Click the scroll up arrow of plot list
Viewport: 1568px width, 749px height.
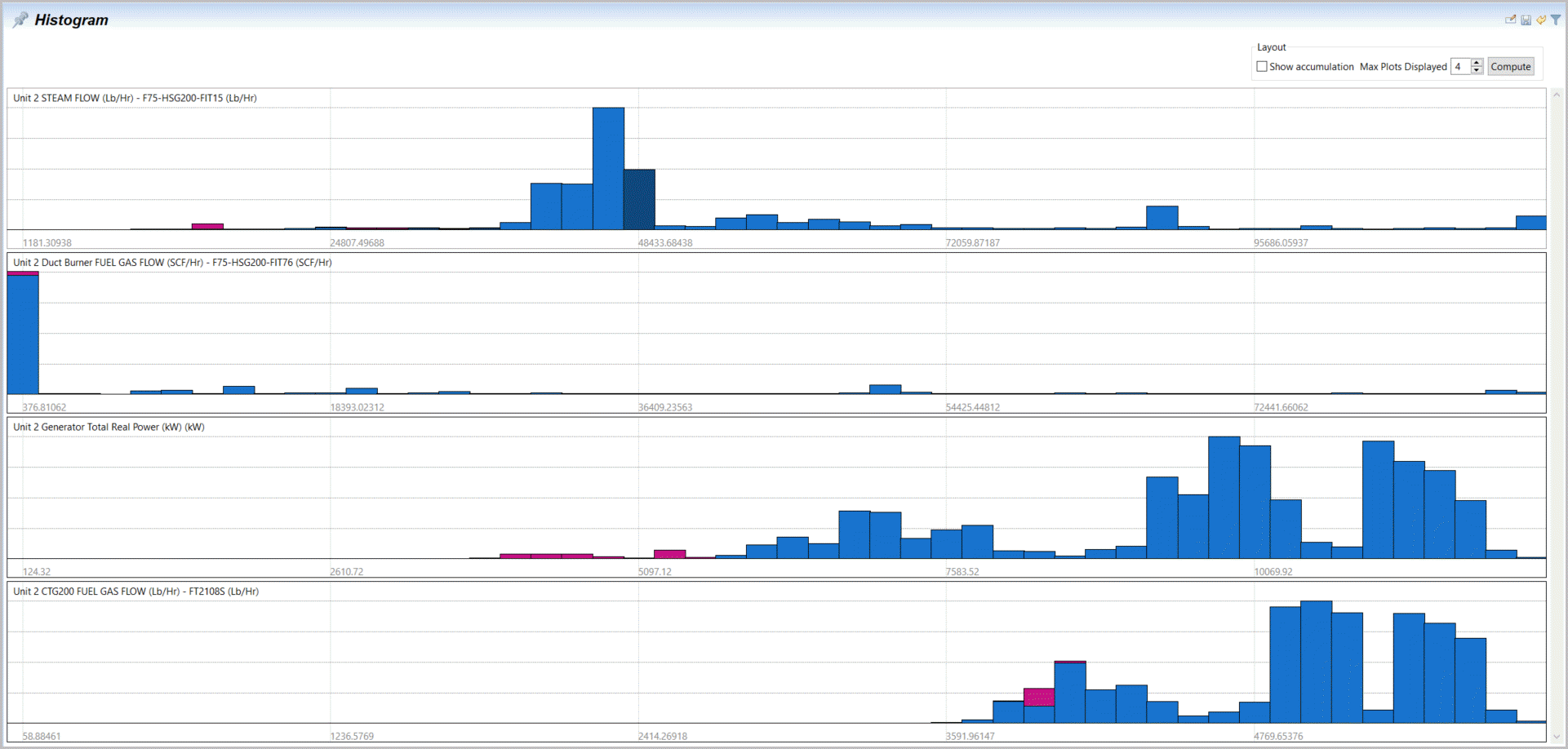(x=1556, y=95)
